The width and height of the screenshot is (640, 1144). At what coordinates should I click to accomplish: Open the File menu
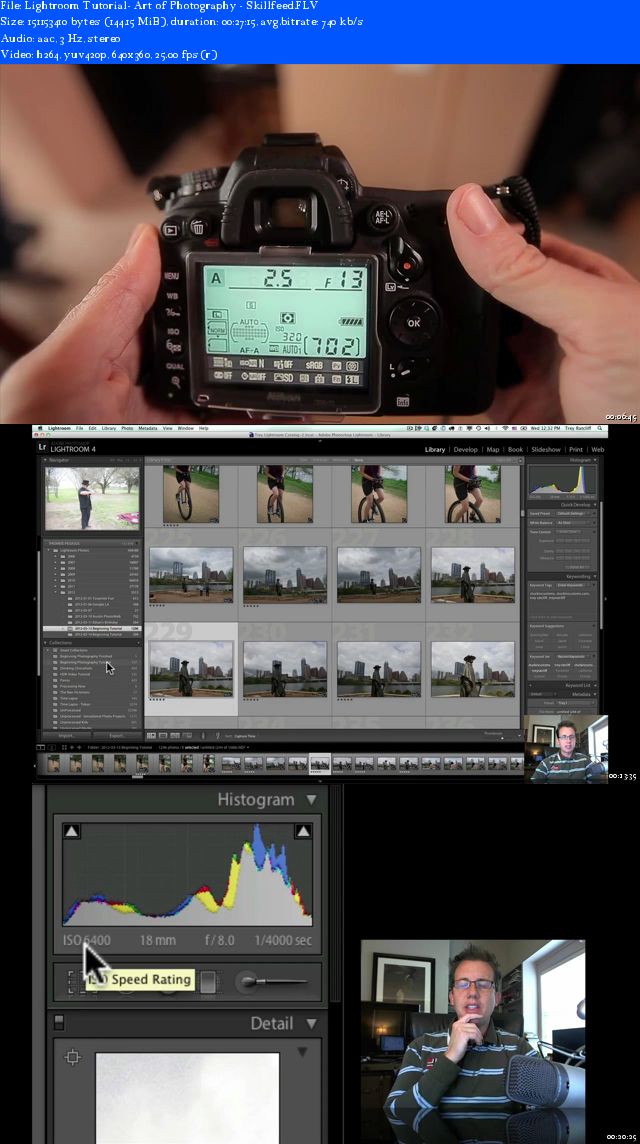tap(80, 428)
